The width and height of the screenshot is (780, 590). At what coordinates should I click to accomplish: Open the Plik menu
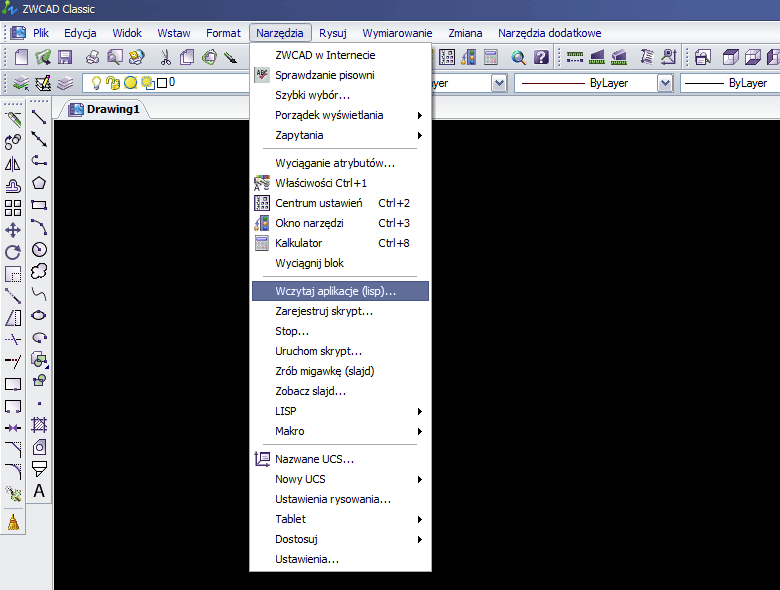[x=41, y=33]
